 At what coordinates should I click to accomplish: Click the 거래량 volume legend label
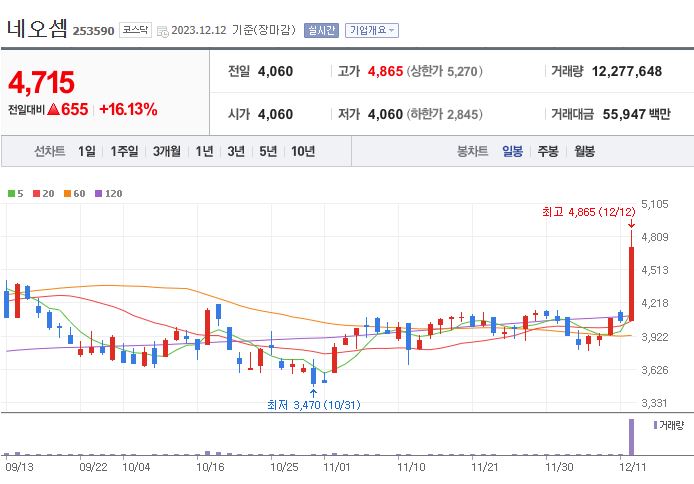tap(671, 425)
